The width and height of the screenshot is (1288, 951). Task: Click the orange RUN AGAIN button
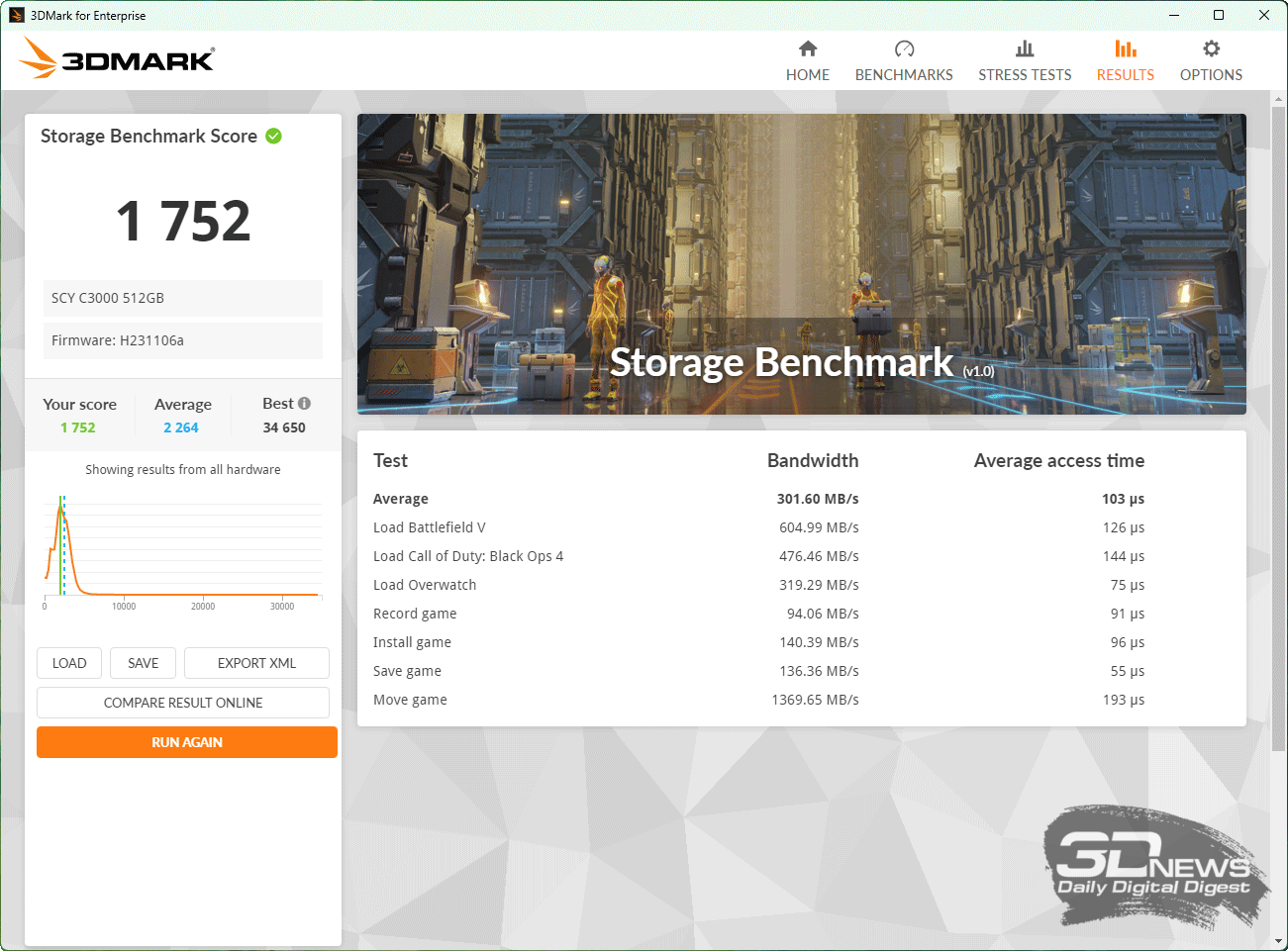[x=187, y=742]
